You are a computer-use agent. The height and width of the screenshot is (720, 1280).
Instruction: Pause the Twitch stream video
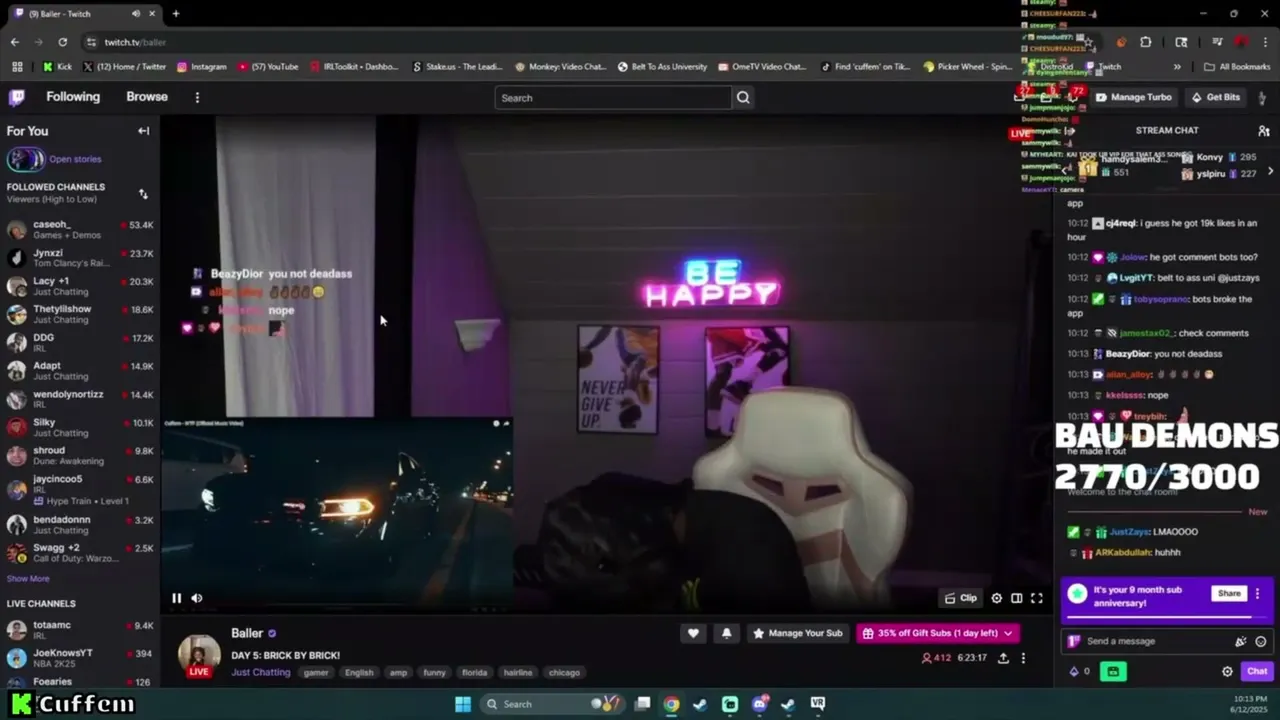pyautogui.click(x=176, y=598)
